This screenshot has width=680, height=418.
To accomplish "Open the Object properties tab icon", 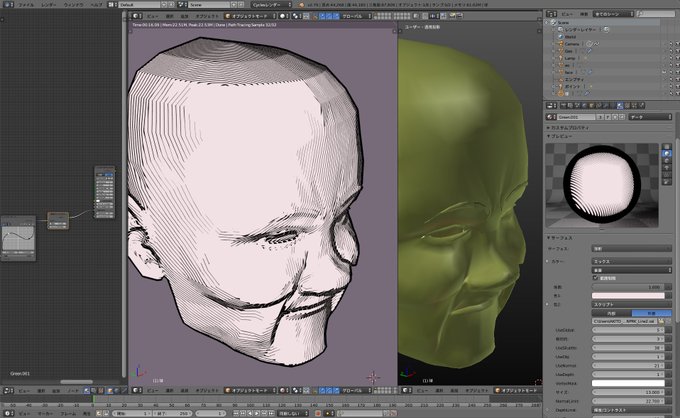I will [x=592, y=105].
